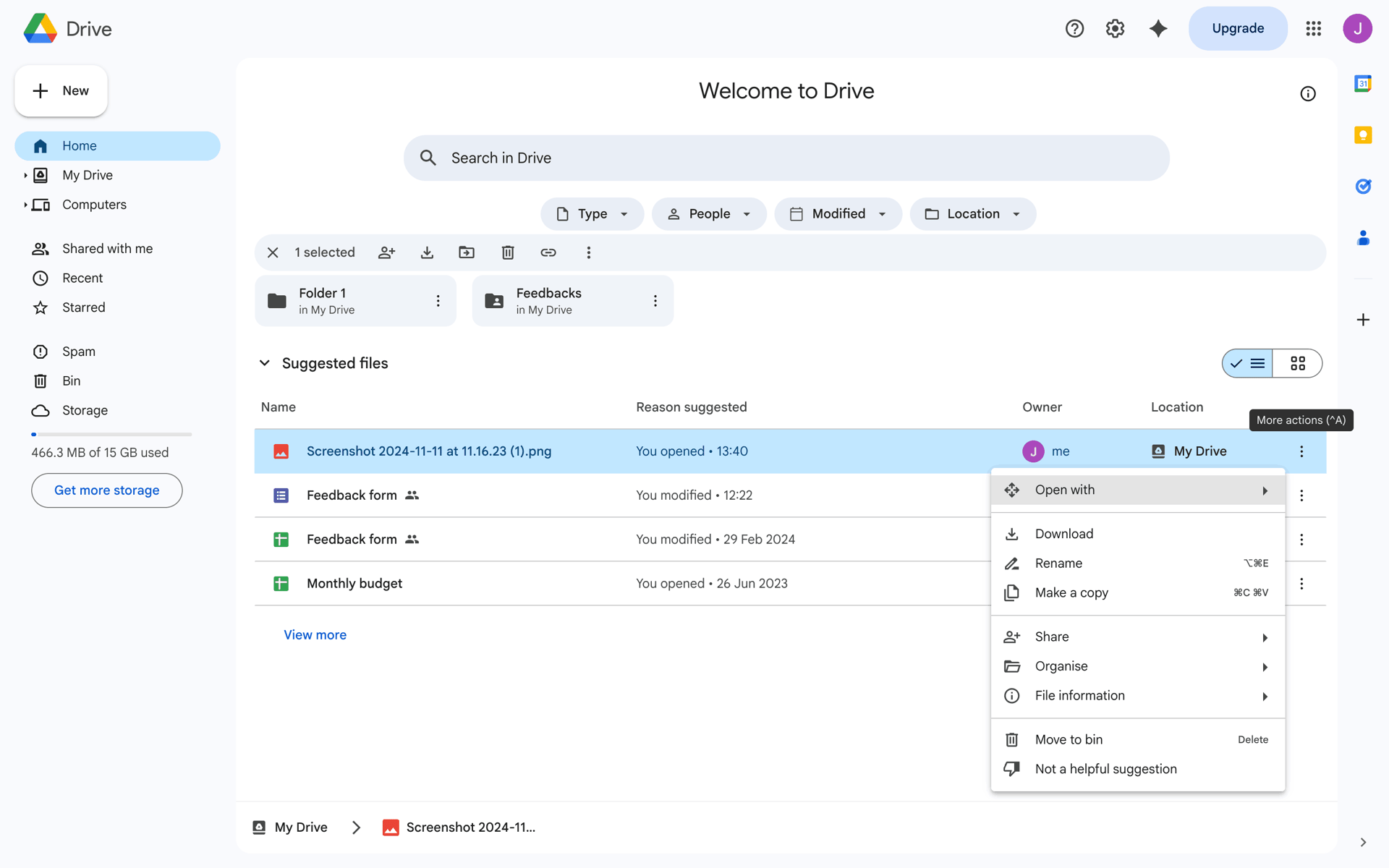Choose Move to bin
Screen dimensions: 1389x868
tap(1138, 740)
